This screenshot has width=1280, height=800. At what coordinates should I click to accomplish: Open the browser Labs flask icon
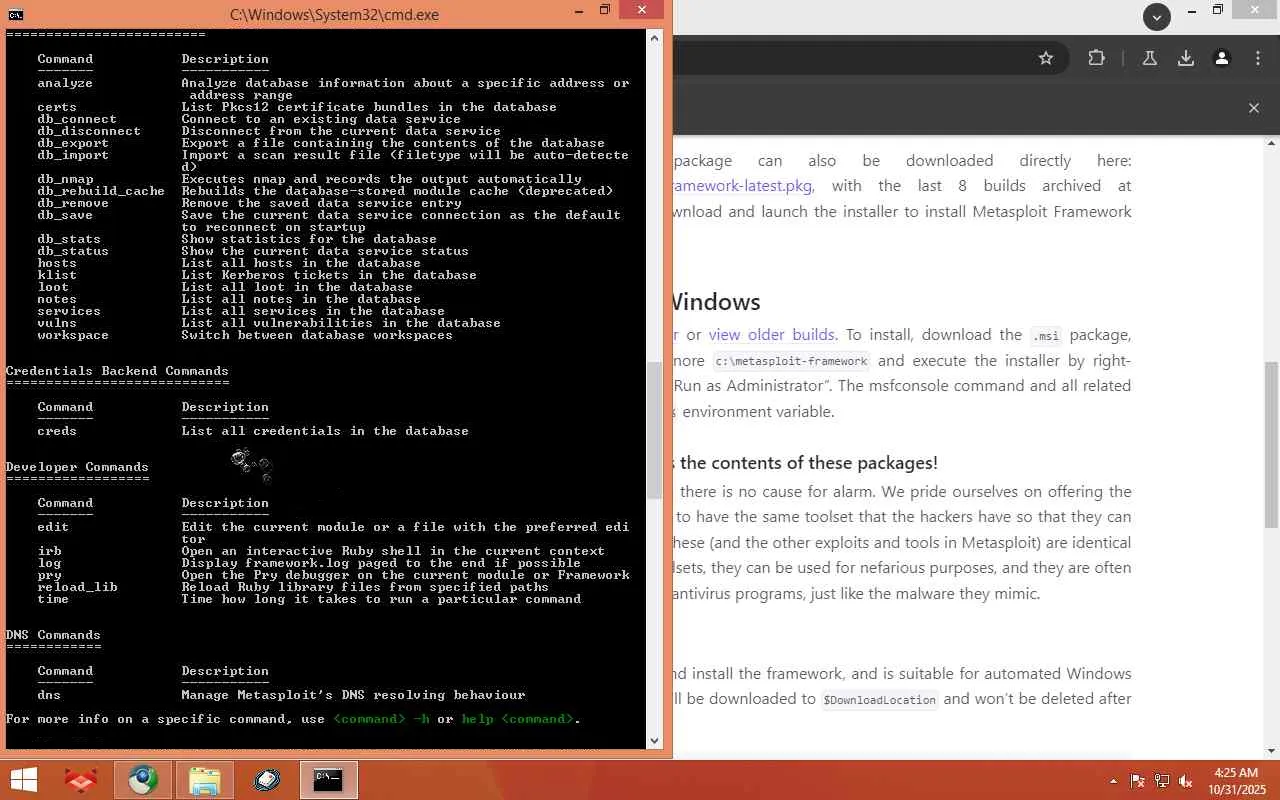click(x=1150, y=58)
